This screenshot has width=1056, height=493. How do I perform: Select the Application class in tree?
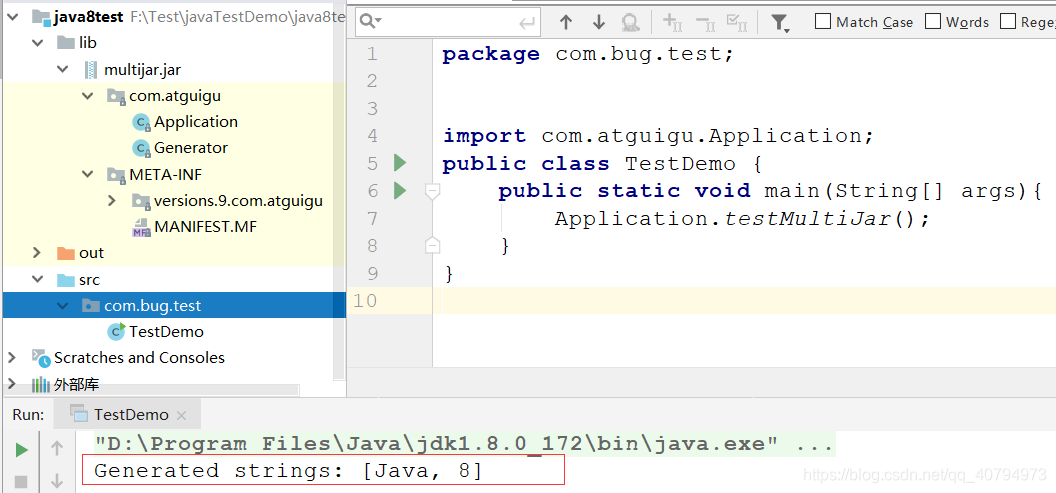pyautogui.click(x=196, y=122)
